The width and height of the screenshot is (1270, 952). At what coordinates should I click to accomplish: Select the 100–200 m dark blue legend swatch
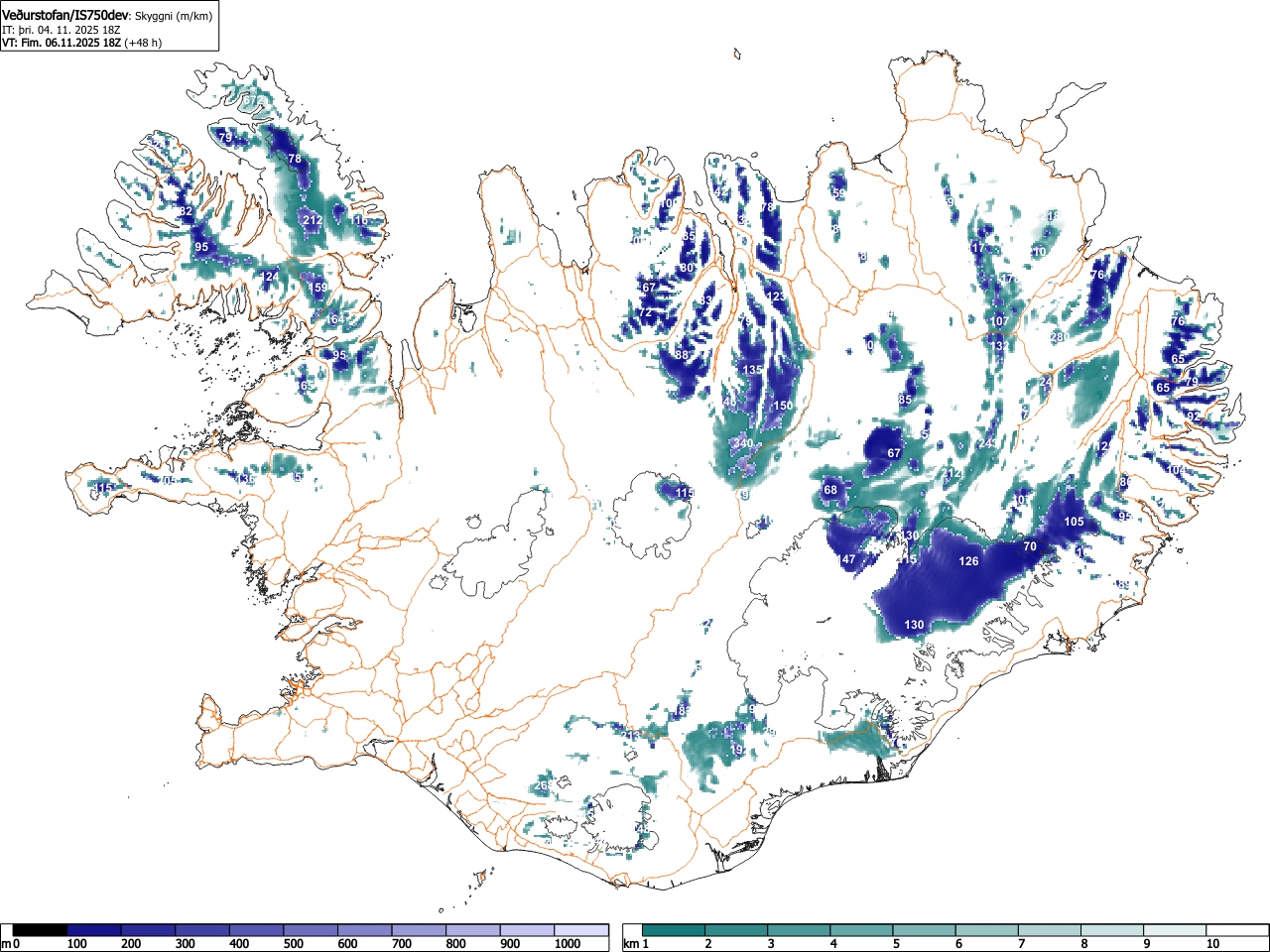click(94, 930)
